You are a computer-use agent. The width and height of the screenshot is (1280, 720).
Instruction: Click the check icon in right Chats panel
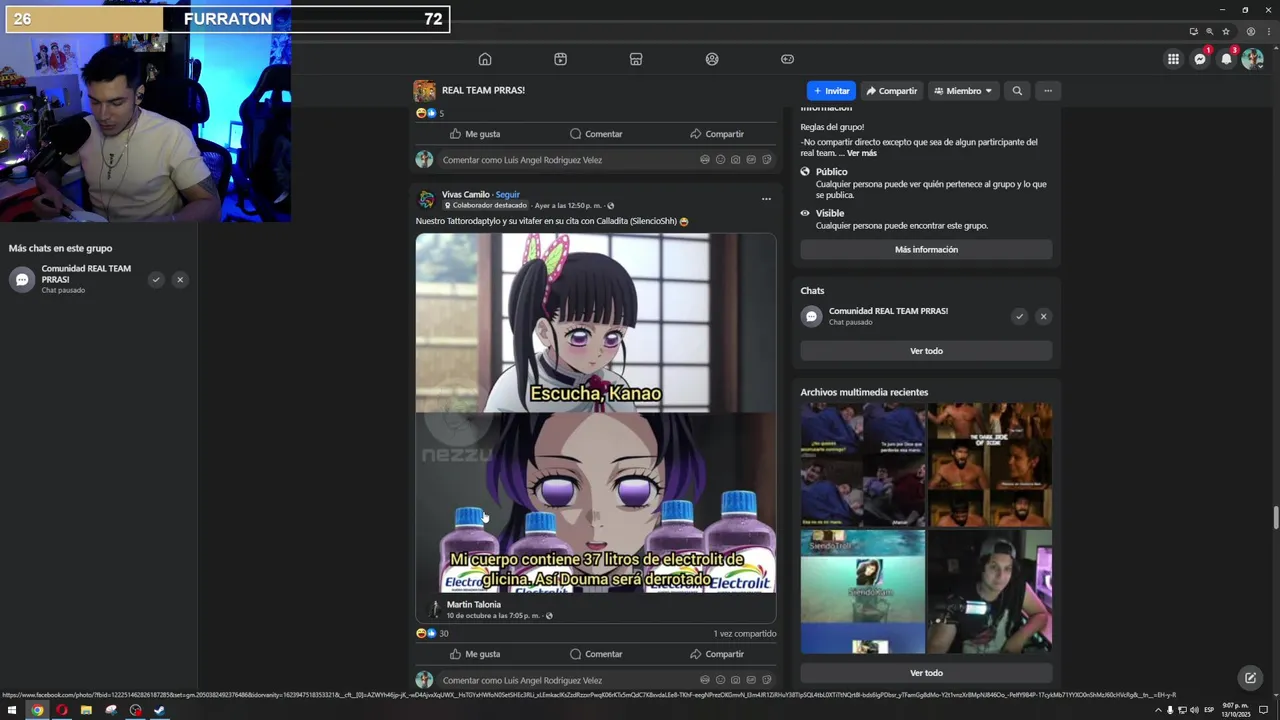click(x=1019, y=316)
